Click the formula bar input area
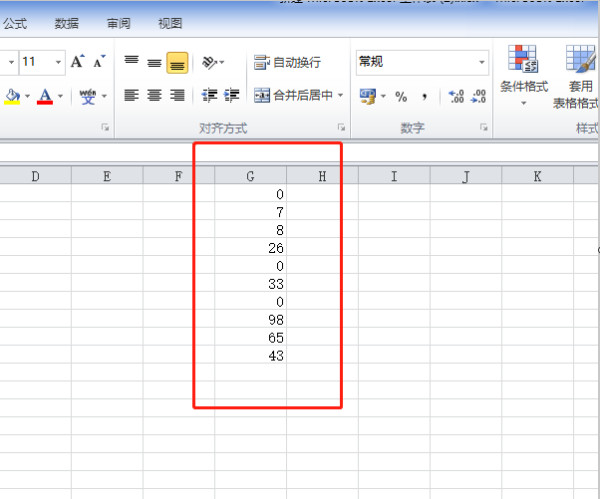 pyautogui.click(x=298, y=152)
